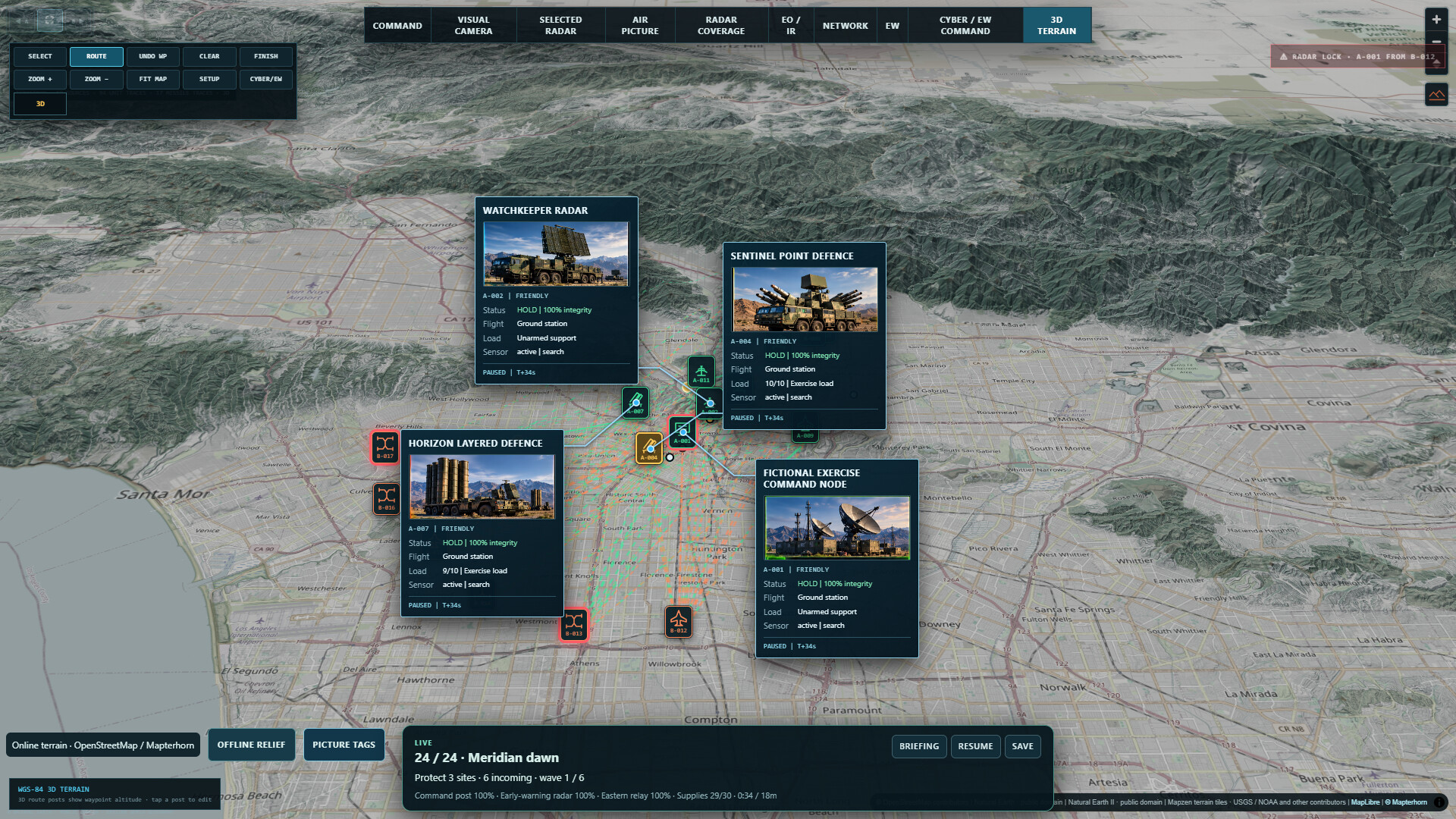Click the Watchkeeper Radar card title
1456x819 pixels.
pos(535,211)
